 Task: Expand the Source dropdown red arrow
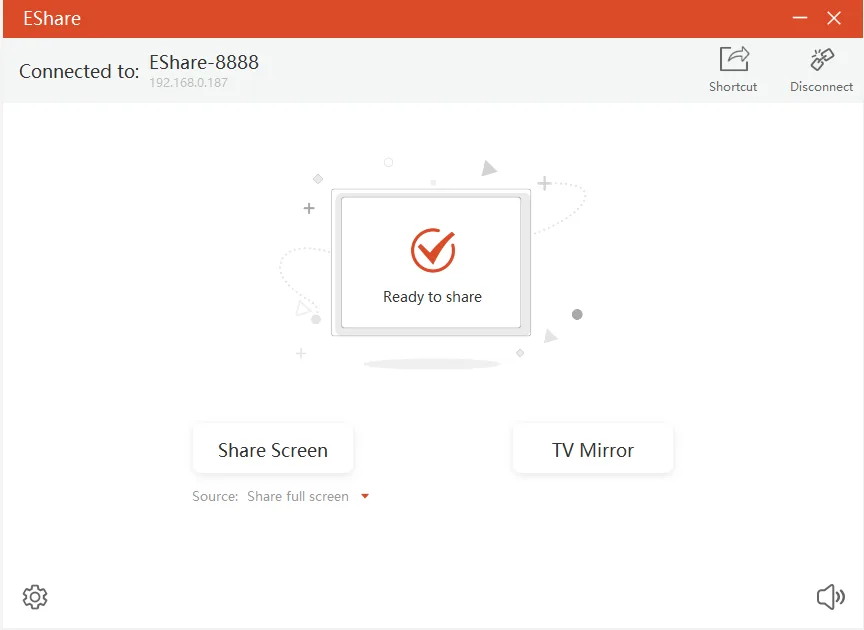365,497
